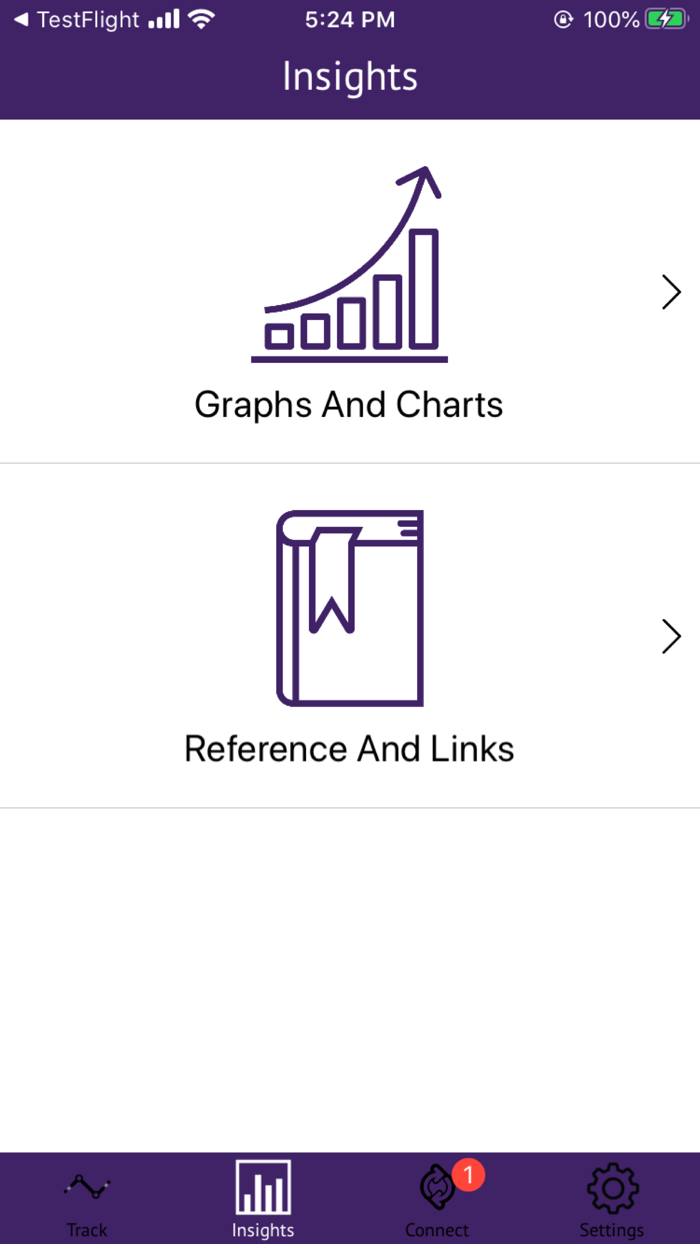Expand Graphs And Charts with its chevron

671,292
